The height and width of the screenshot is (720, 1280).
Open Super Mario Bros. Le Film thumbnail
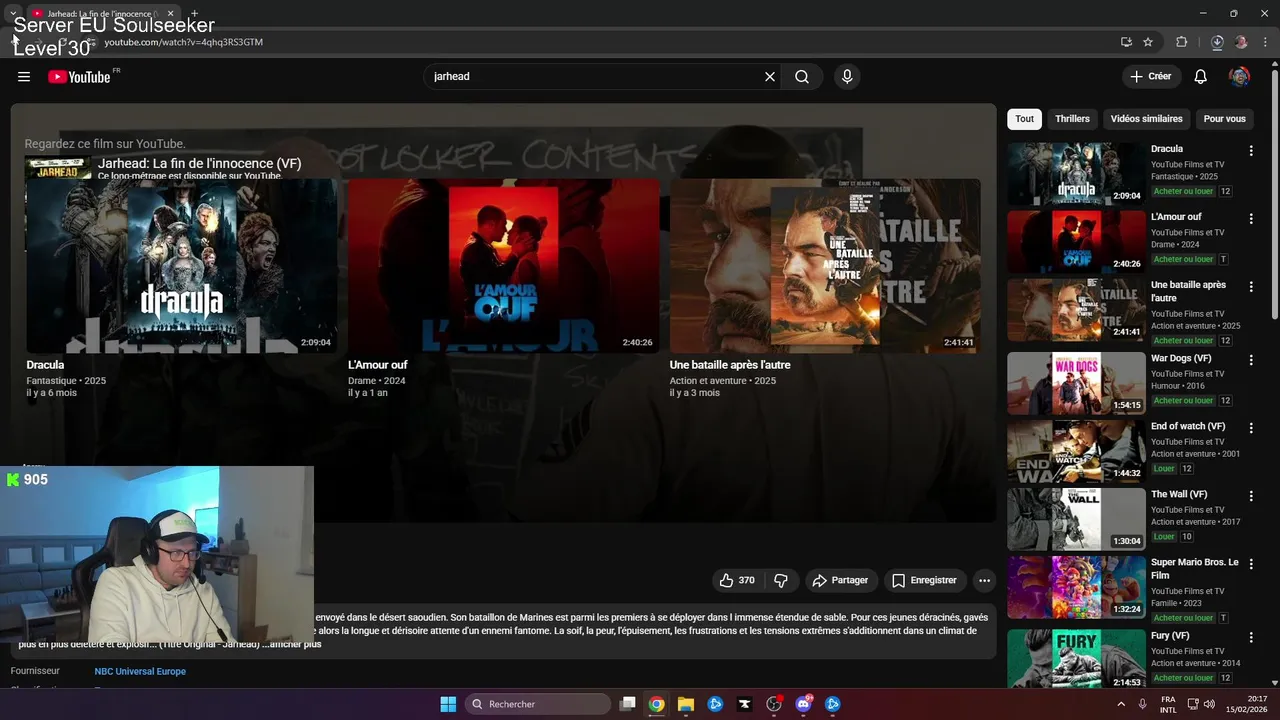point(1076,587)
